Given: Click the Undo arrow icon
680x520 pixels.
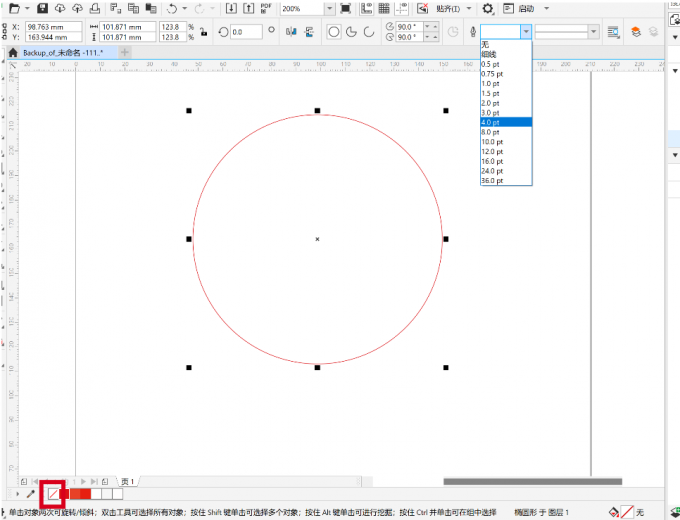Looking at the screenshot, I should point(172,8).
